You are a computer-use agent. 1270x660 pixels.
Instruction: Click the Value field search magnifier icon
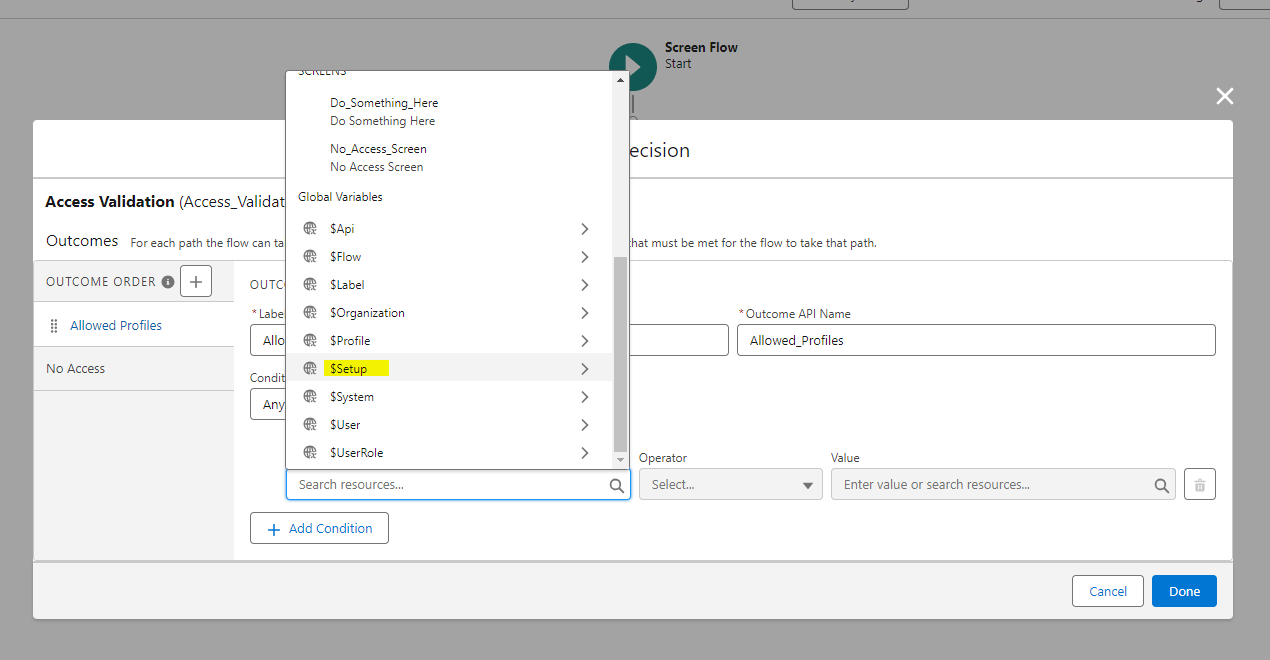pyautogui.click(x=1161, y=485)
